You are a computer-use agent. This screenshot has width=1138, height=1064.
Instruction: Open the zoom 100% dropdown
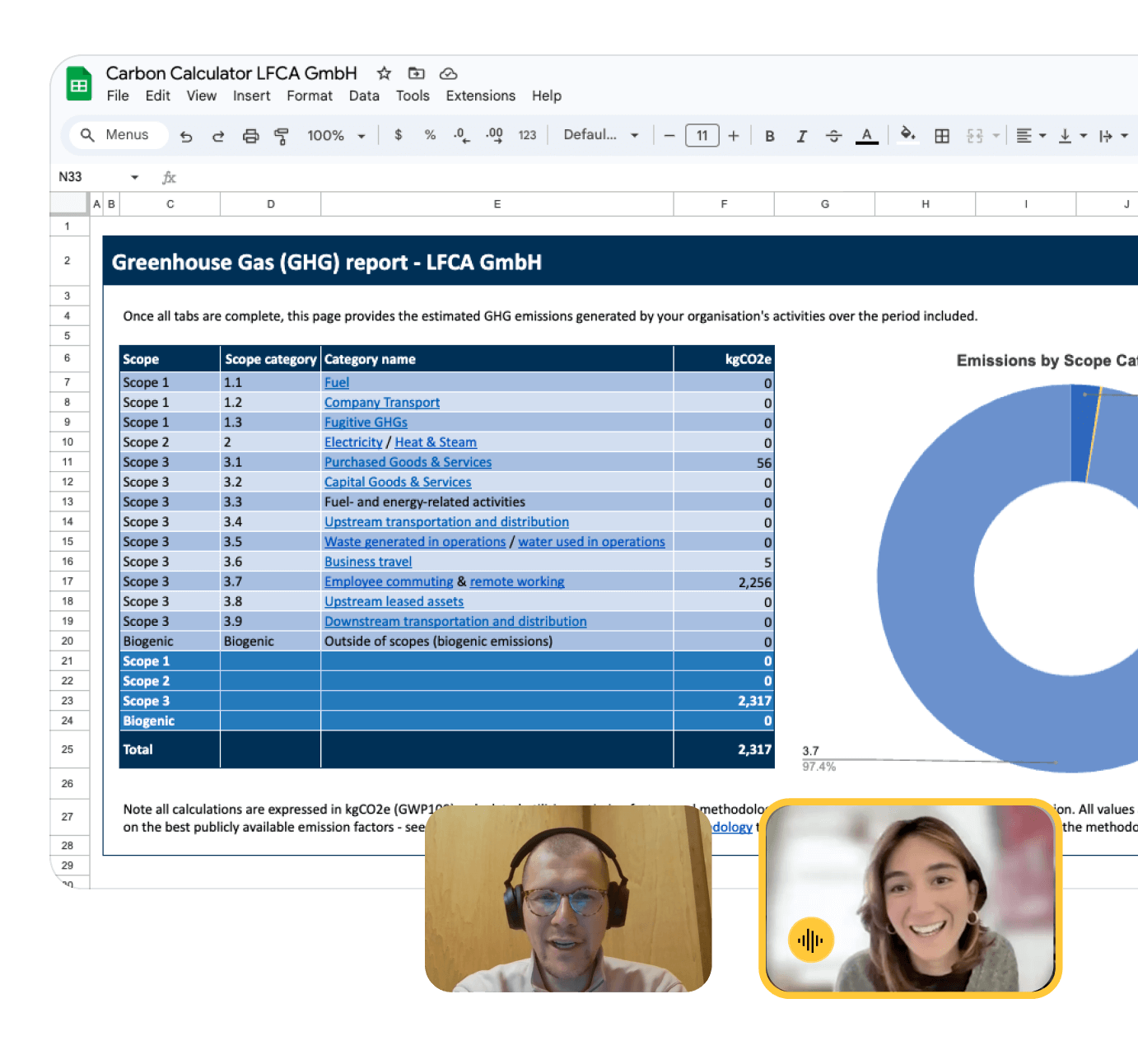click(336, 135)
